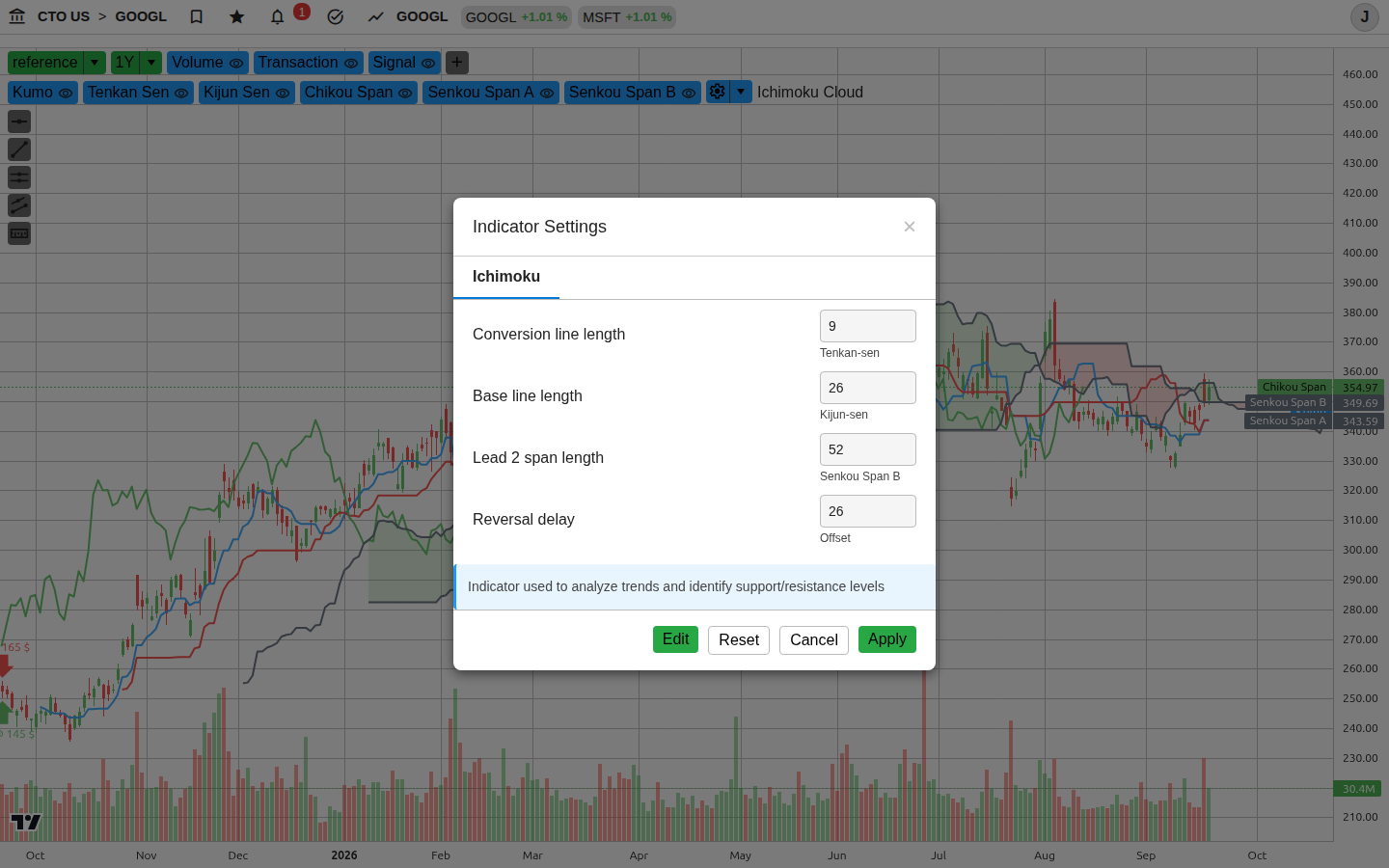Expand the reference dropdown arrow
This screenshot has height=868, width=1389.
click(x=95, y=63)
